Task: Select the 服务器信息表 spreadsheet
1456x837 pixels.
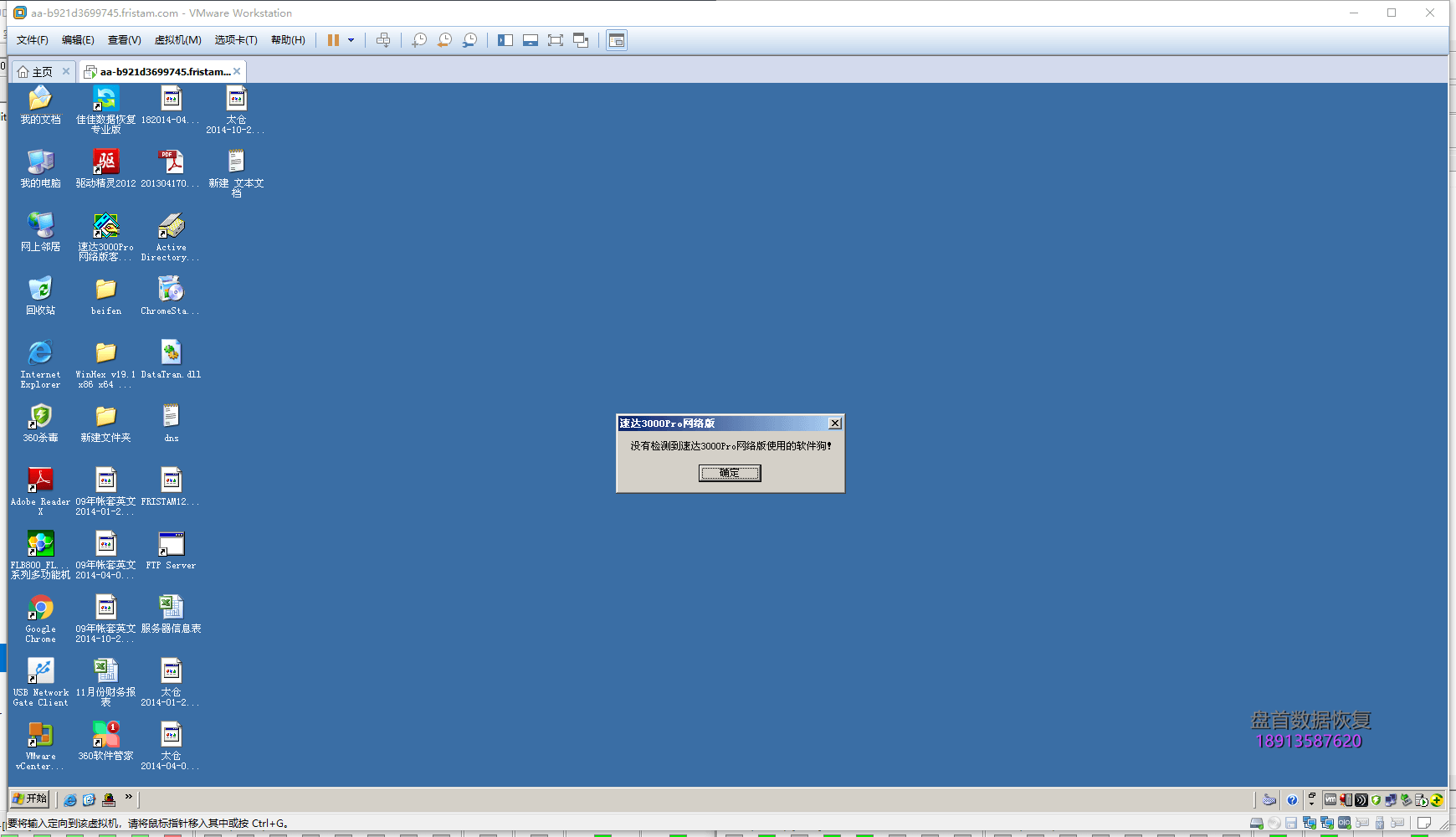Action: (x=171, y=614)
